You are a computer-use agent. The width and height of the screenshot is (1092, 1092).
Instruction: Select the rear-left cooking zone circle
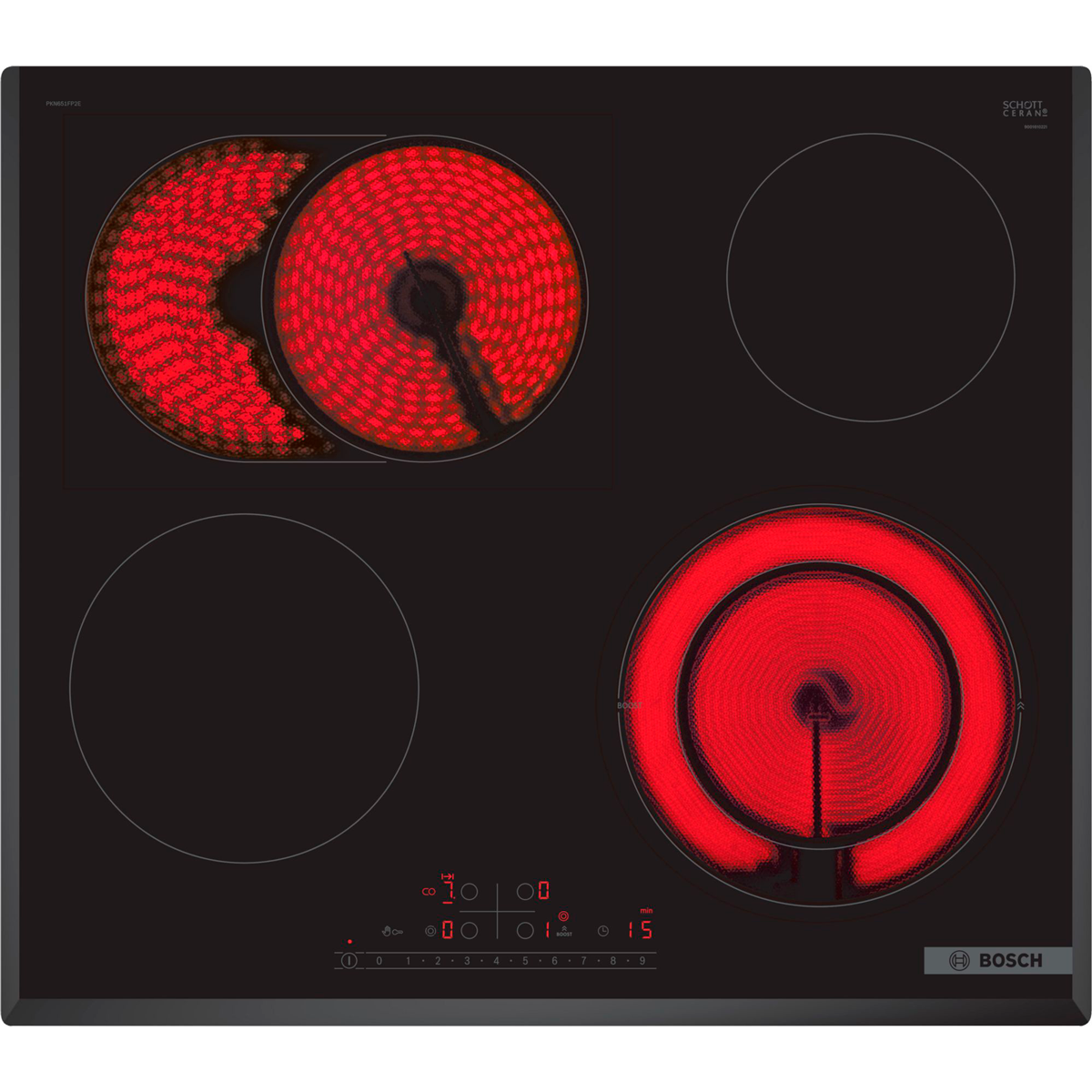[x=470, y=892]
